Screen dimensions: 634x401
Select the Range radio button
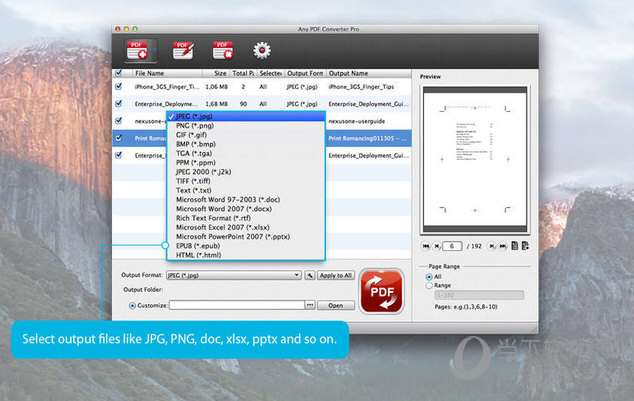click(x=429, y=285)
